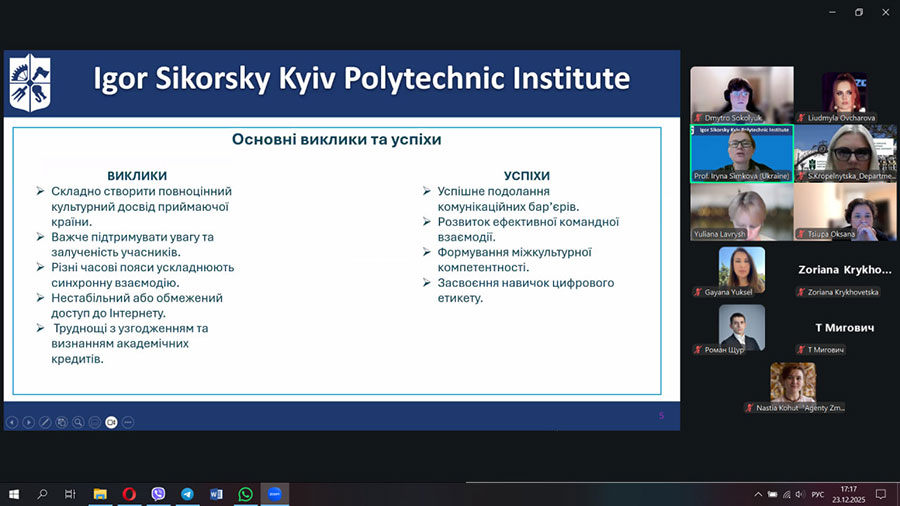Image resolution: width=900 pixels, height=506 pixels.
Task: Open Viber from taskbar
Action: 158,494
